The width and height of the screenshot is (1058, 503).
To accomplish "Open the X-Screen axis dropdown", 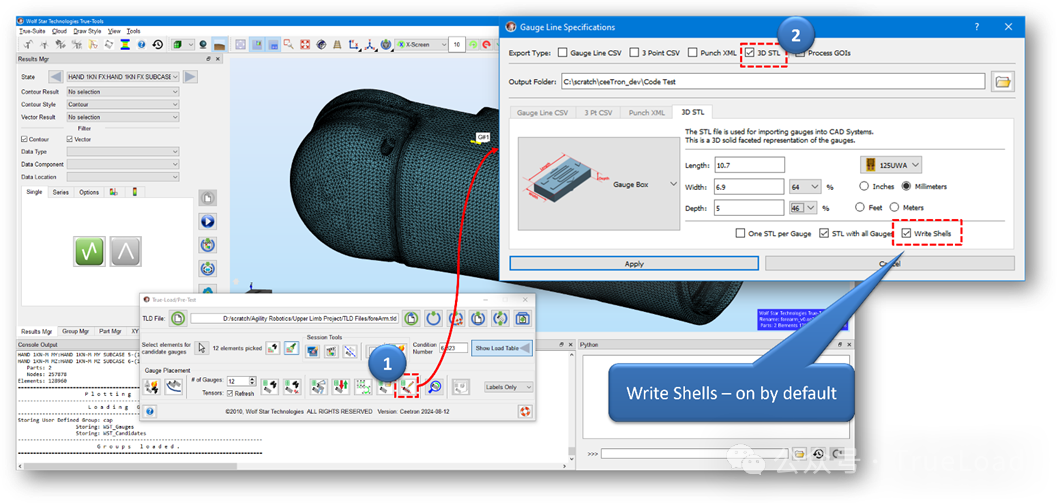I will [x=422, y=45].
